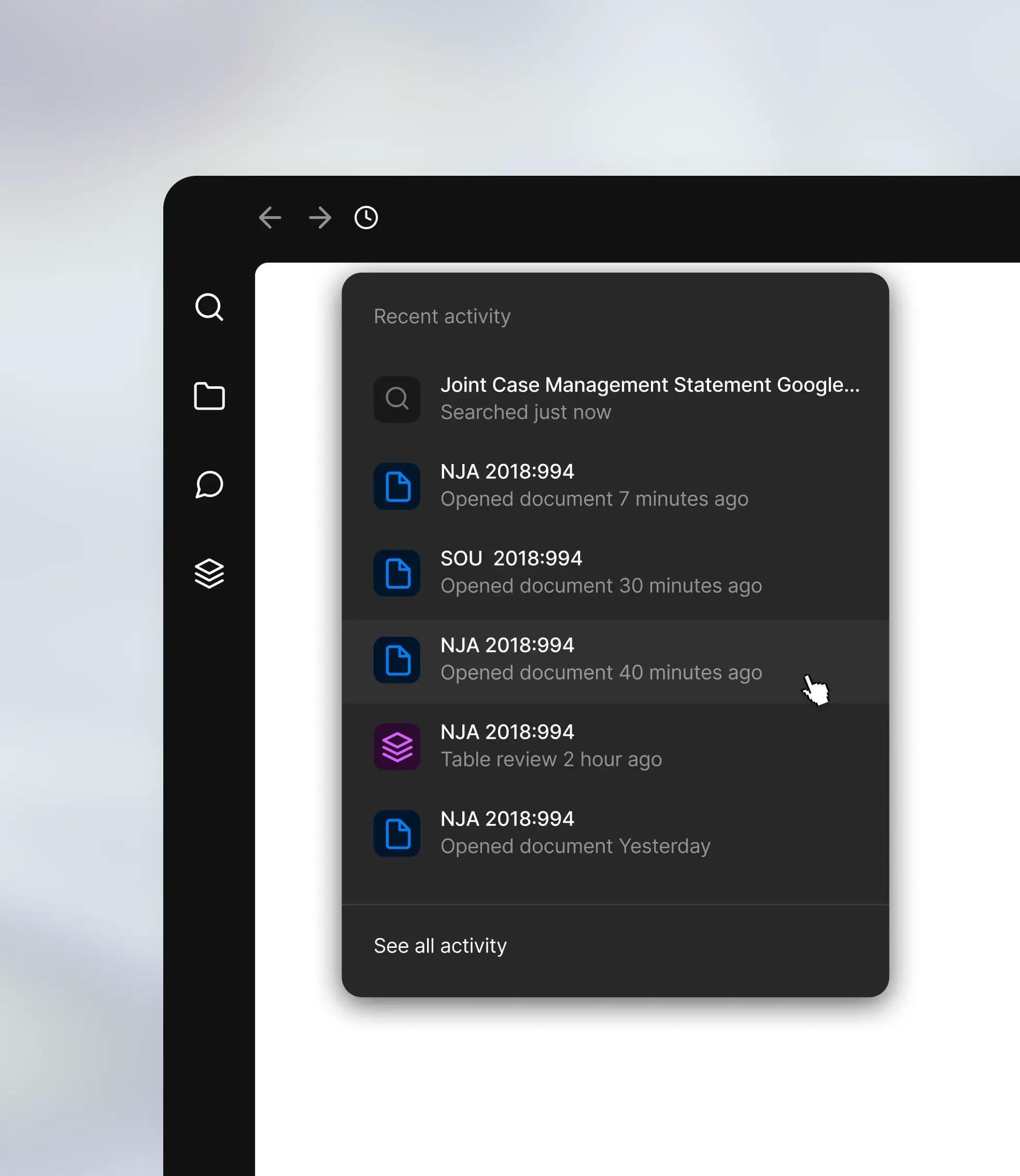The height and width of the screenshot is (1176, 1020).
Task: Click purple layers icon for Table review
Action: click(396, 747)
